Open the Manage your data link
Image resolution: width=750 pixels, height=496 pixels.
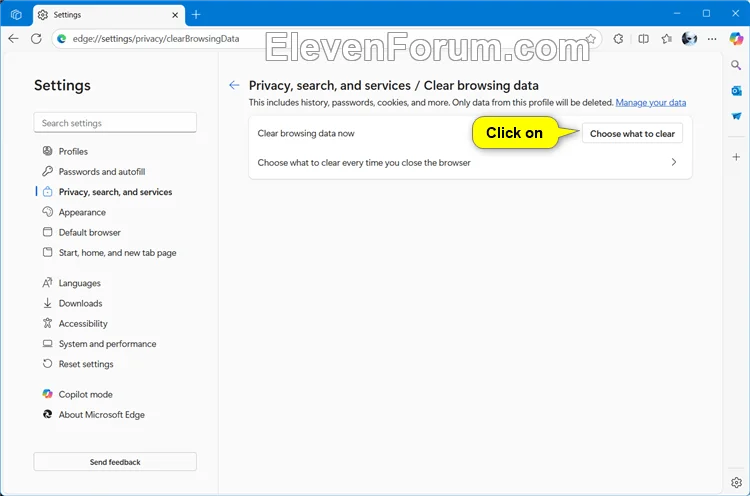pos(651,102)
